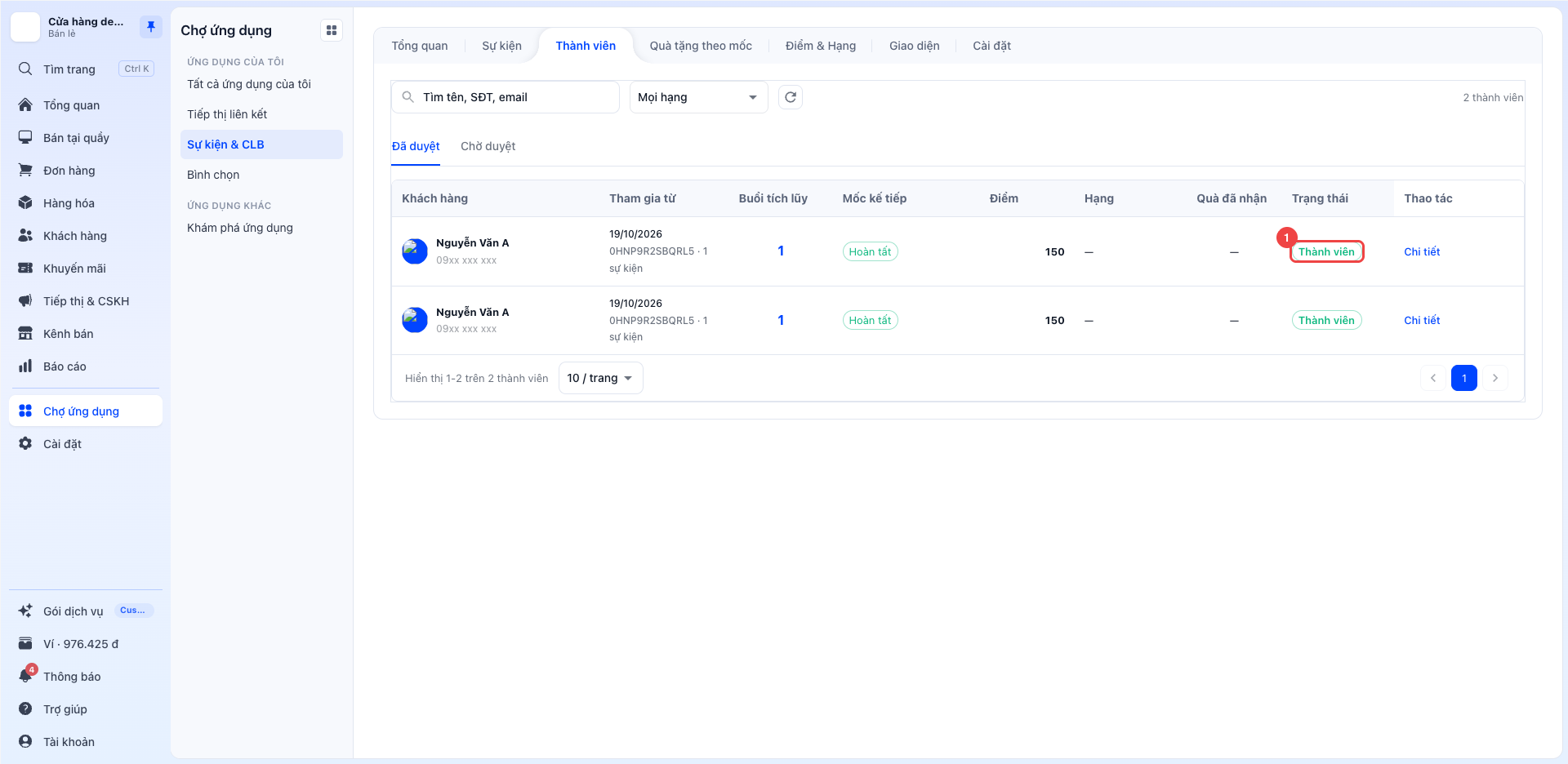Click the refresh icon next to rank filter
The width and height of the screenshot is (1568, 764).
[791, 97]
